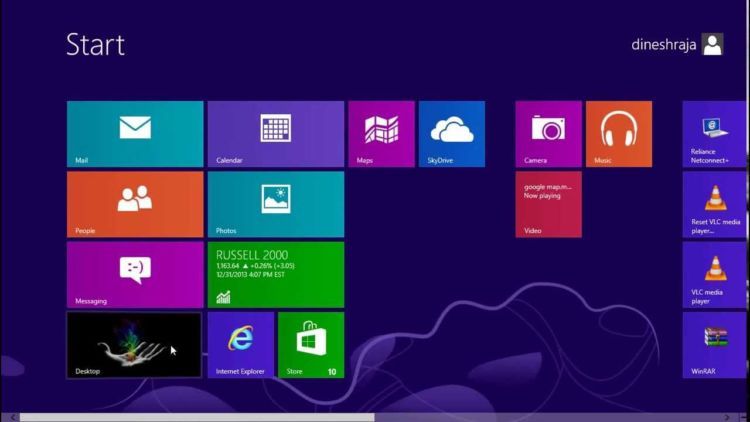Click the dineshraja user name

[663, 44]
